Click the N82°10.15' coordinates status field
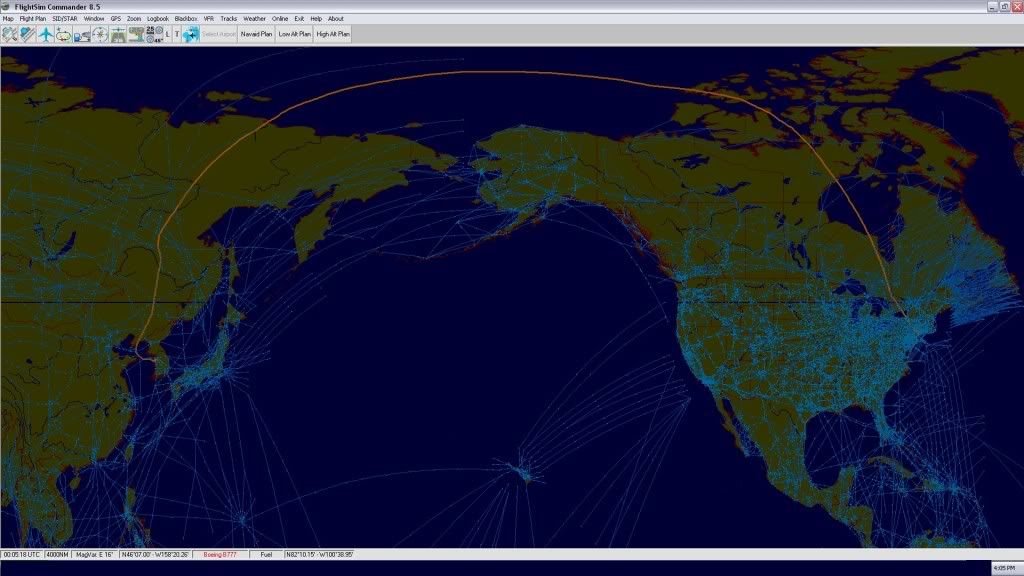Viewport: 1024px width, 576px height. click(x=319, y=554)
